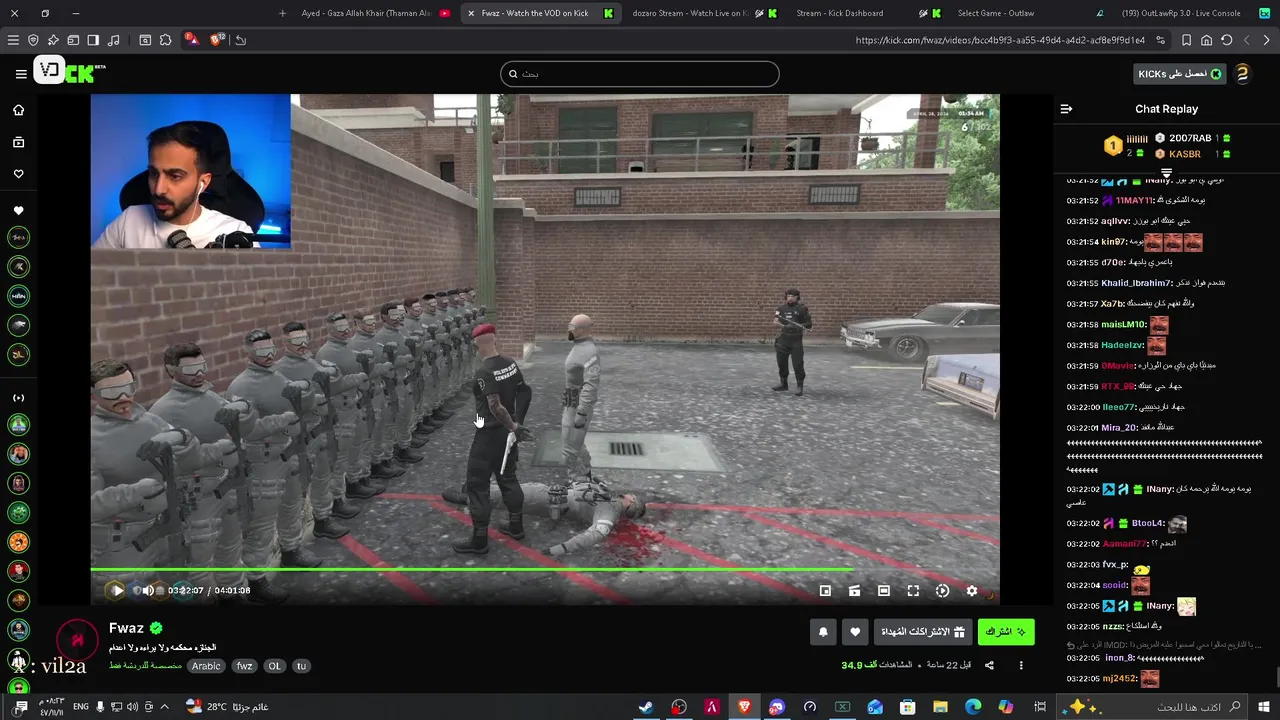
Task: Click the filled heart sidebar icon
Action: coord(18,211)
